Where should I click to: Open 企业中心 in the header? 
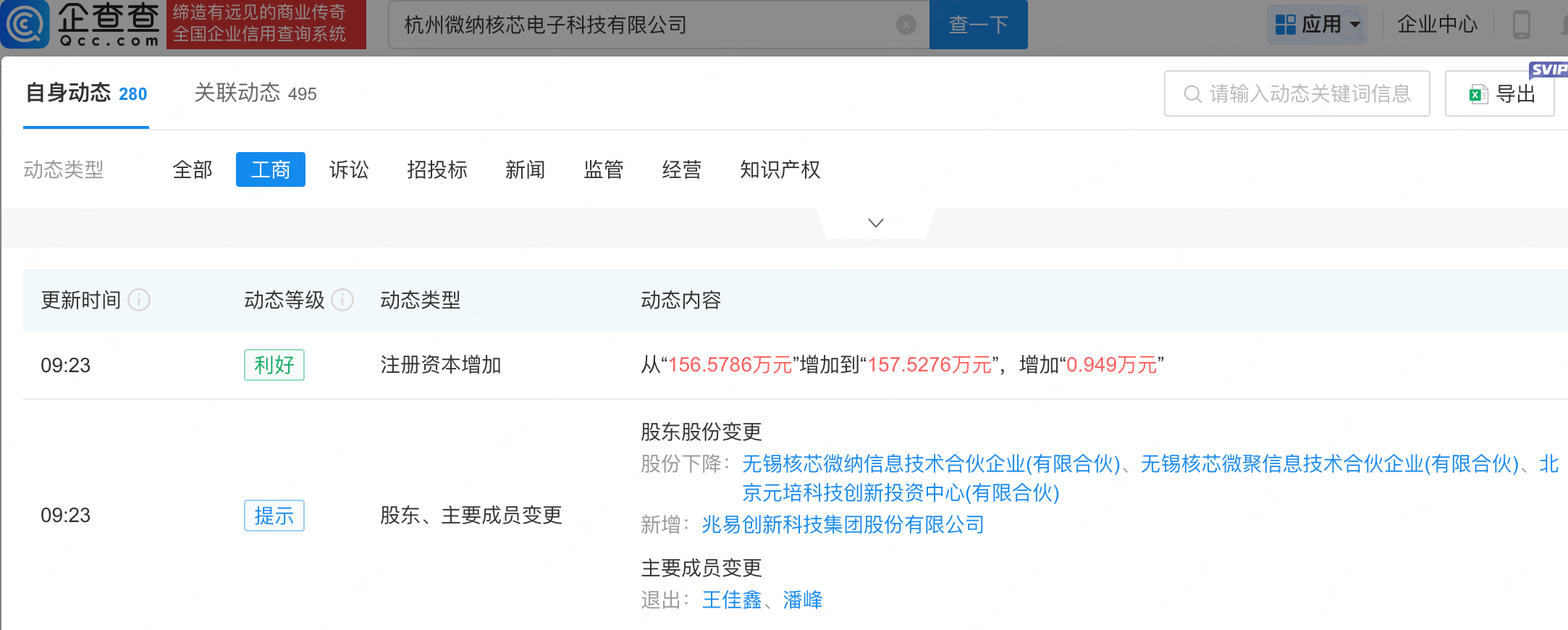[x=1437, y=25]
